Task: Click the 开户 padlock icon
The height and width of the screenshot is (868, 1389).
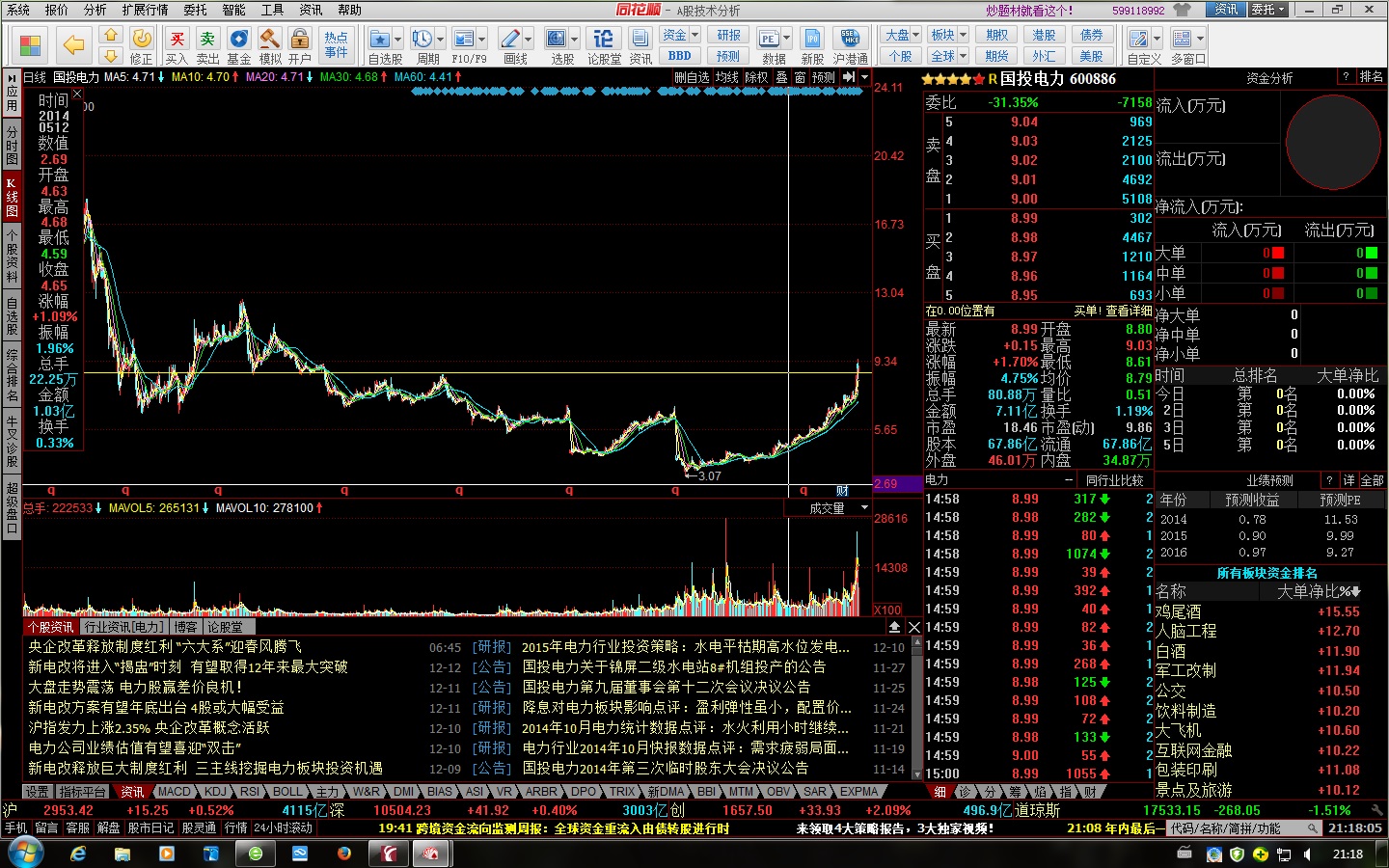Action: point(300,39)
